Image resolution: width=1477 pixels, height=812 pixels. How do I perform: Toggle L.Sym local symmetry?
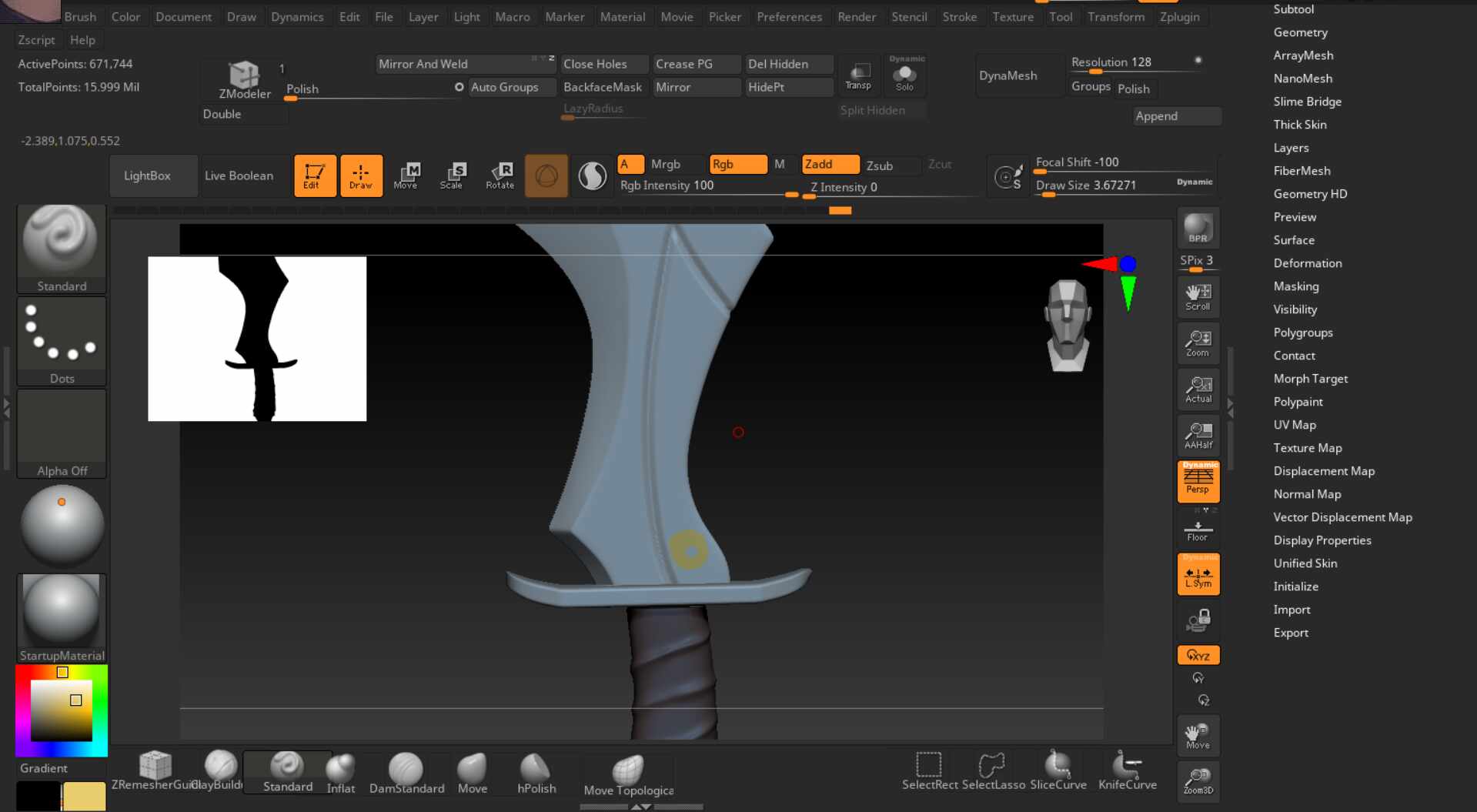coord(1198,575)
